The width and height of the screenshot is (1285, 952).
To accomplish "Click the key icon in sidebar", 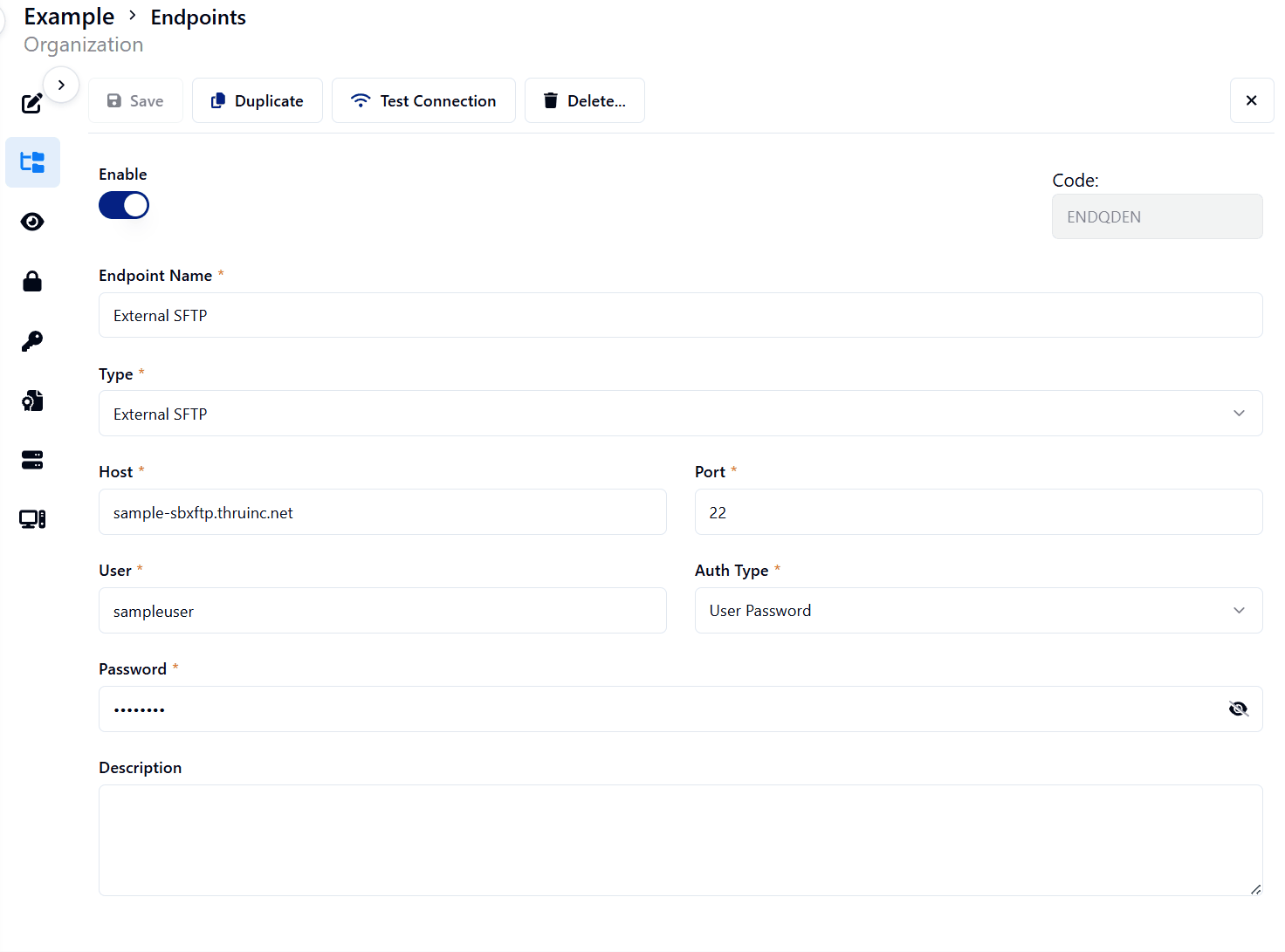I will point(32,341).
